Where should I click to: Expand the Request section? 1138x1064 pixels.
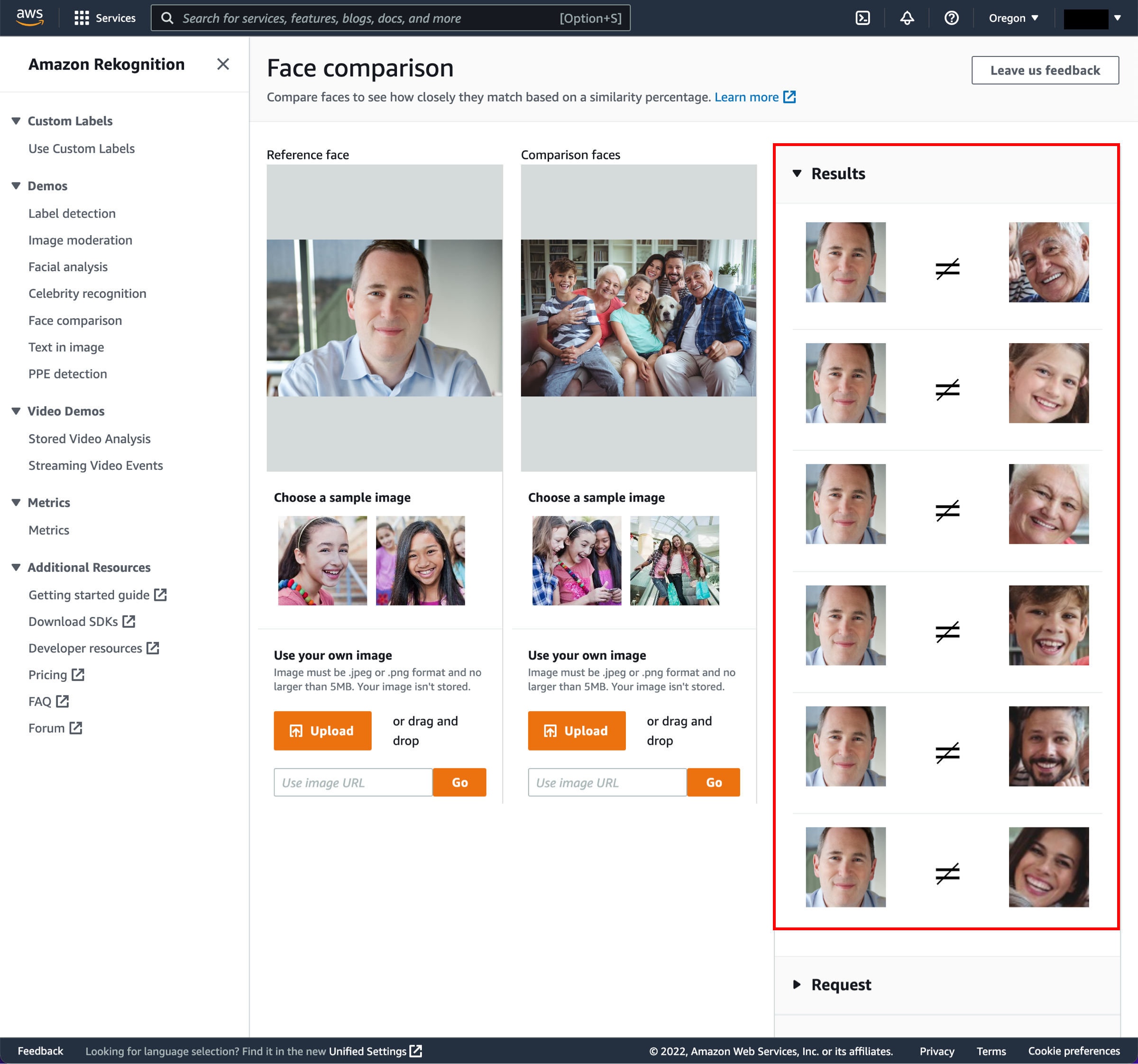click(x=799, y=984)
